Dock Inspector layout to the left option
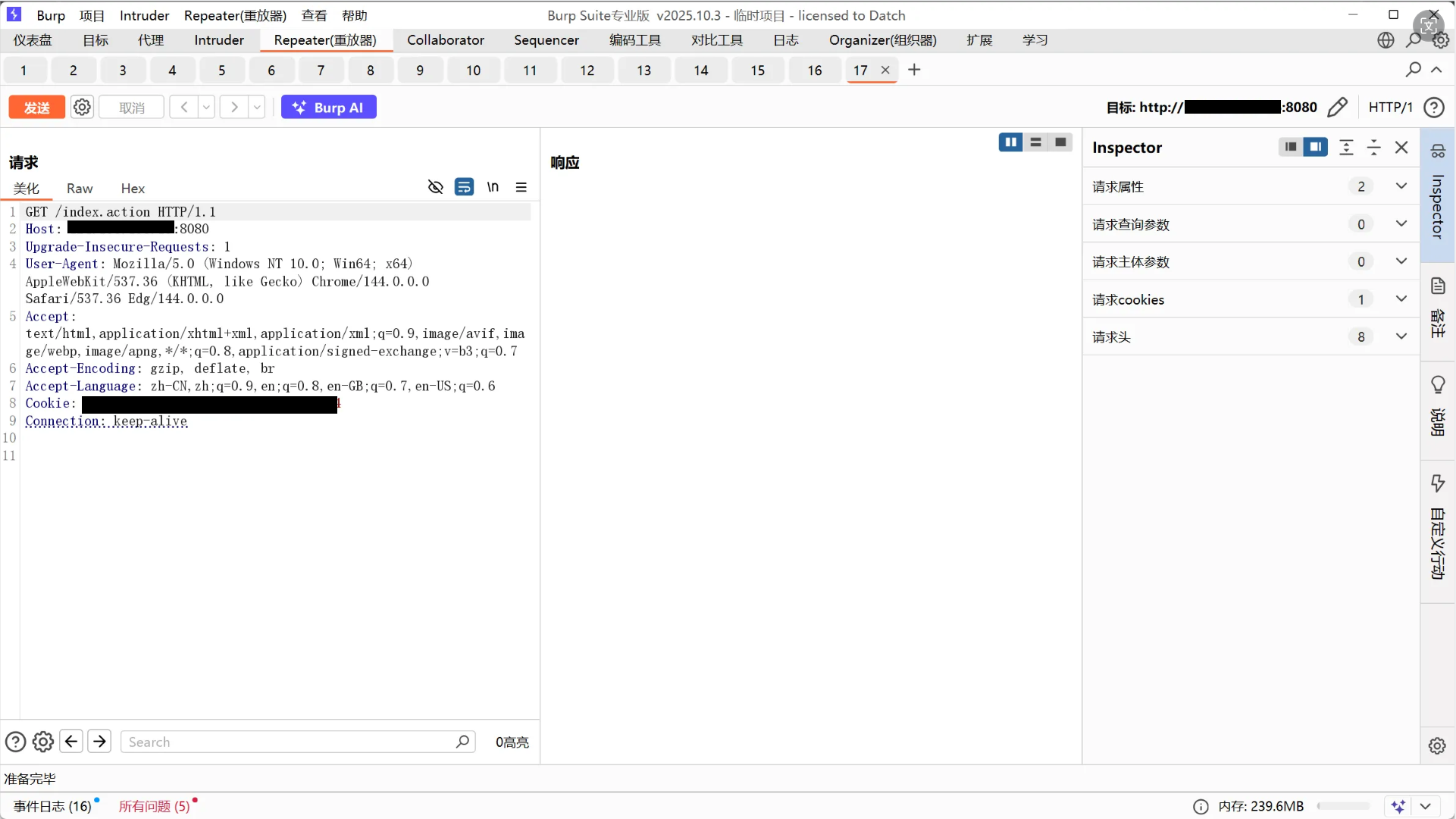The image size is (1456, 819). [x=1291, y=147]
